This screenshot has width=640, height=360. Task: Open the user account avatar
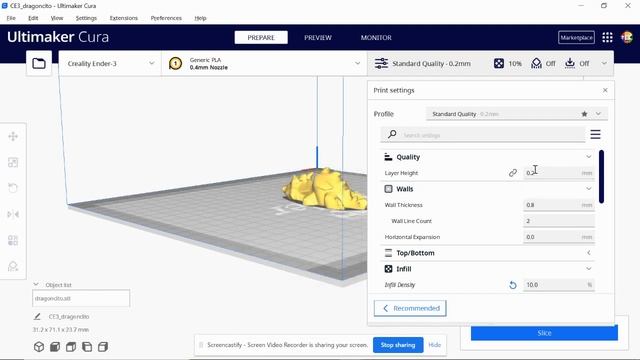(x=627, y=38)
